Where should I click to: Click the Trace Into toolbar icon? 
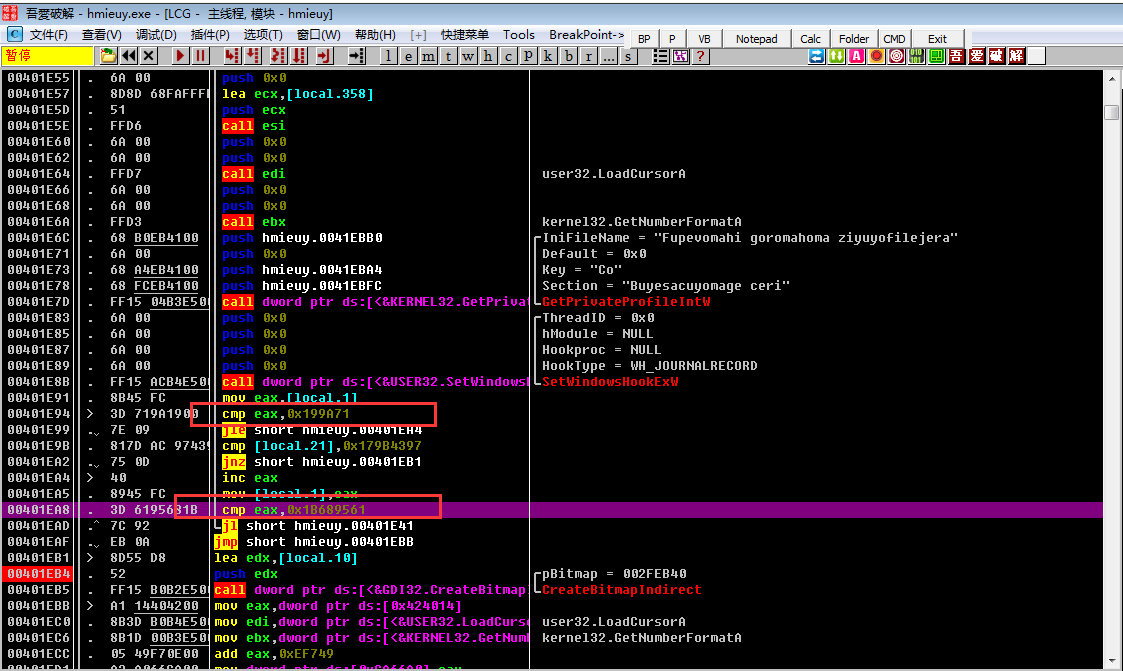[x=278, y=56]
